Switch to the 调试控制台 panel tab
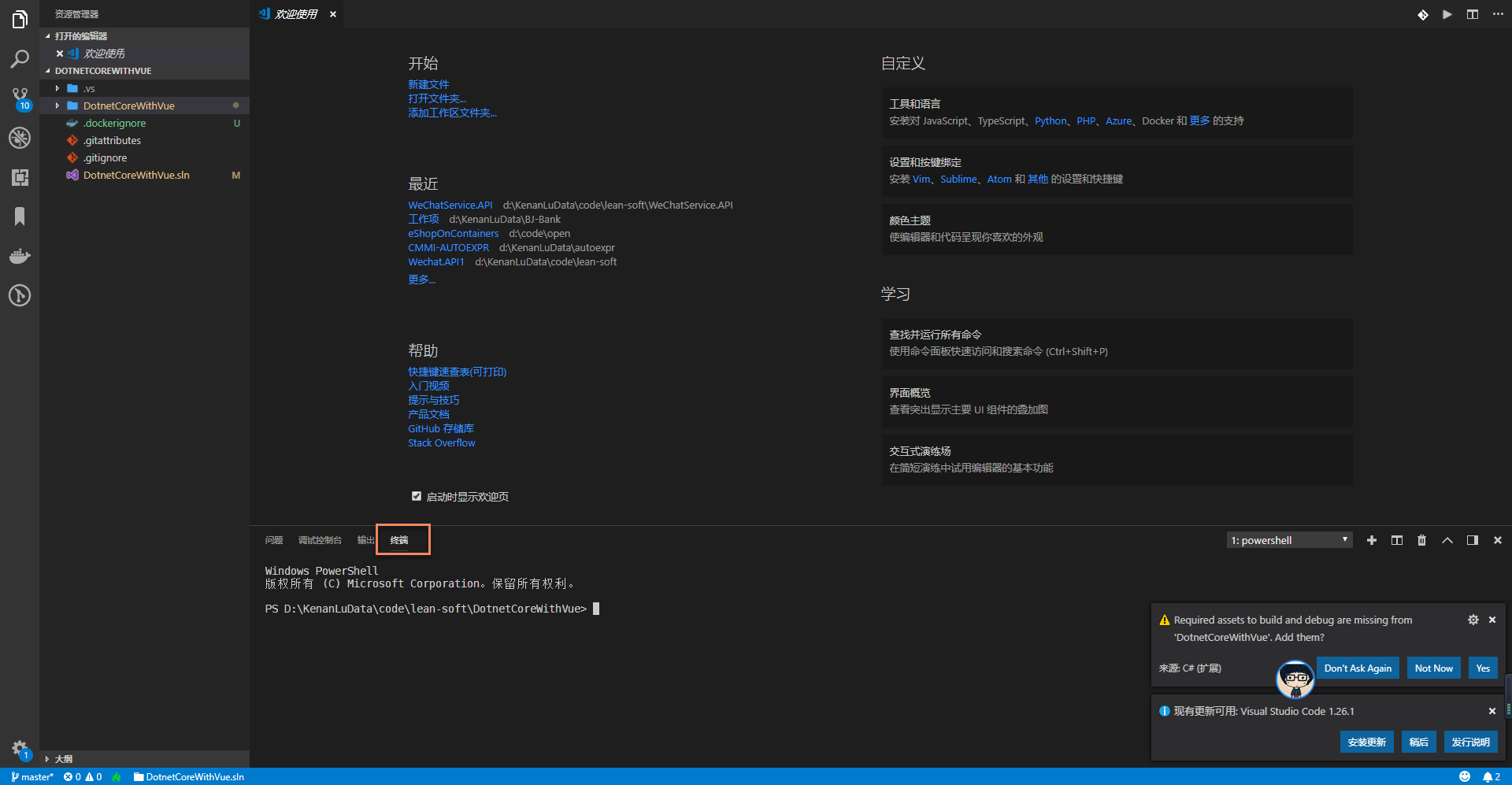1512x785 pixels. (320, 540)
